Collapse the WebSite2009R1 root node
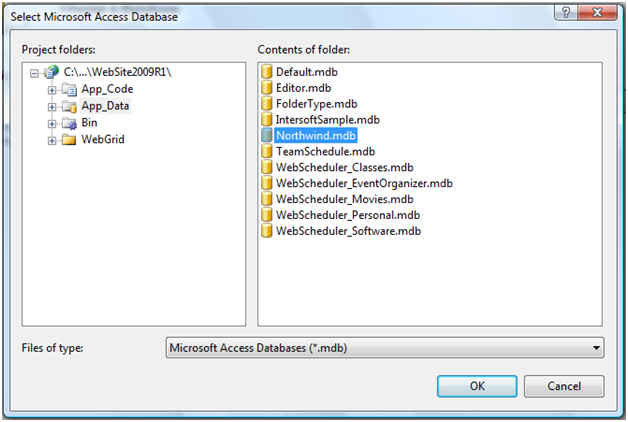This screenshot has height=422, width=628. pos(34,73)
